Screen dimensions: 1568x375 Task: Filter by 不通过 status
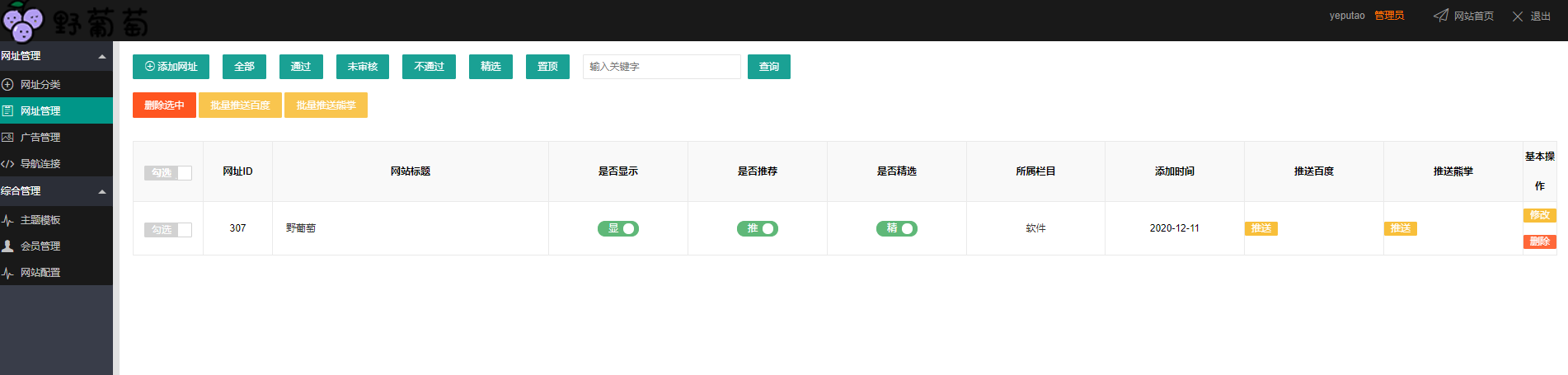(429, 67)
